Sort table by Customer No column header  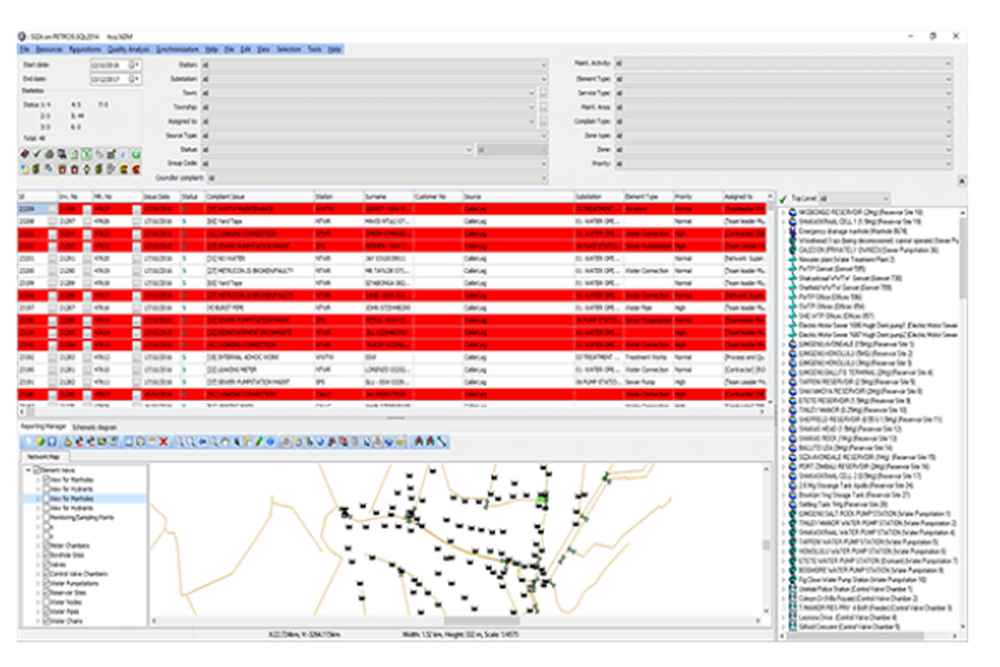438,196
